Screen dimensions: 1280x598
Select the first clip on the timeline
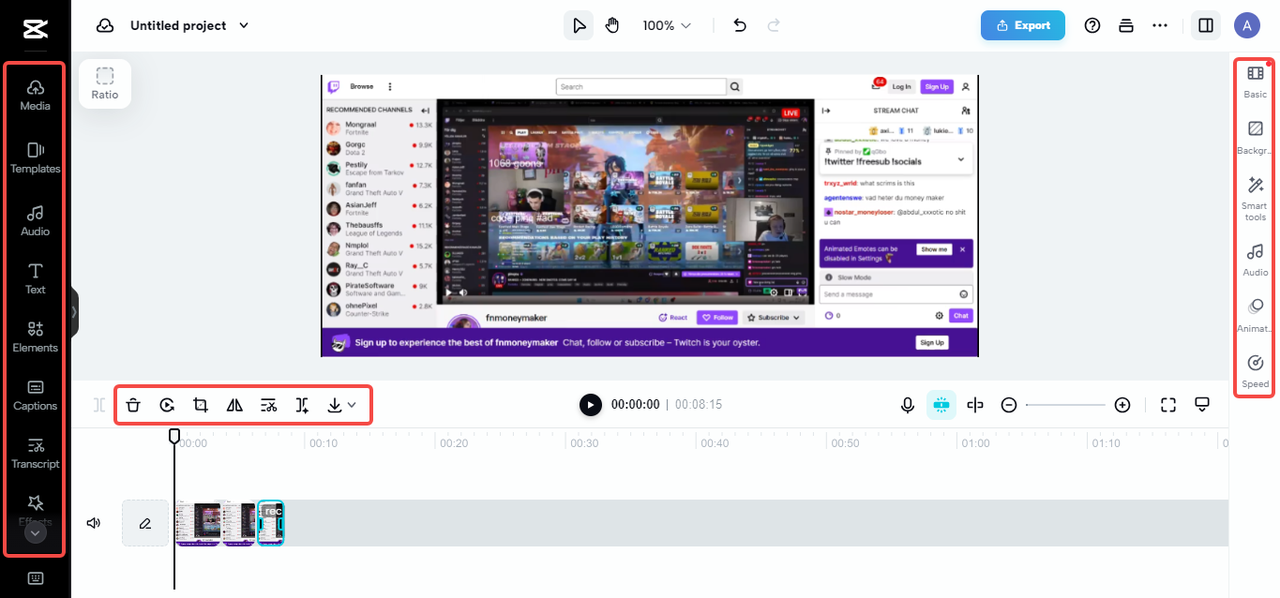click(x=198, y=523)
